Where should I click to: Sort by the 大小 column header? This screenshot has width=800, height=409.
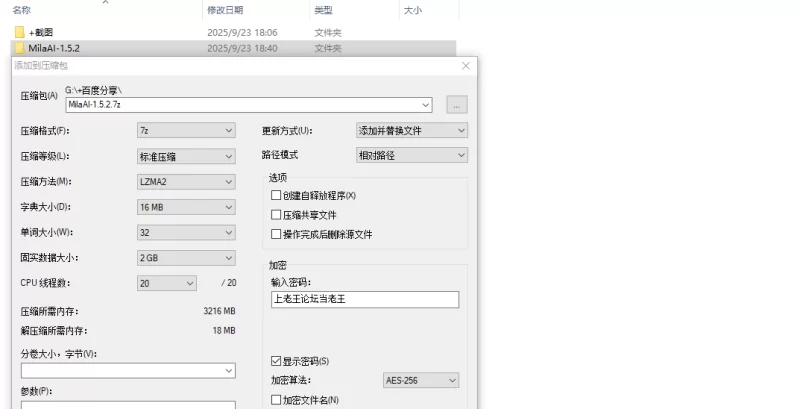[413, 10]
